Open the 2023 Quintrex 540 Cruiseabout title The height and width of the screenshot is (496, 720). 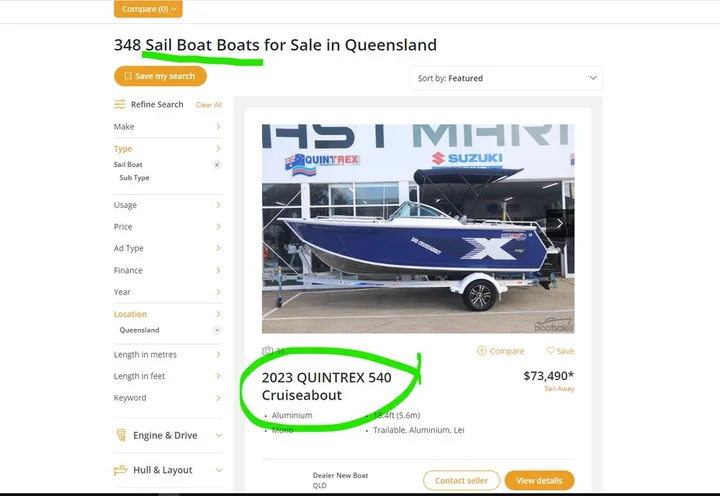click(x=326, y=386)
